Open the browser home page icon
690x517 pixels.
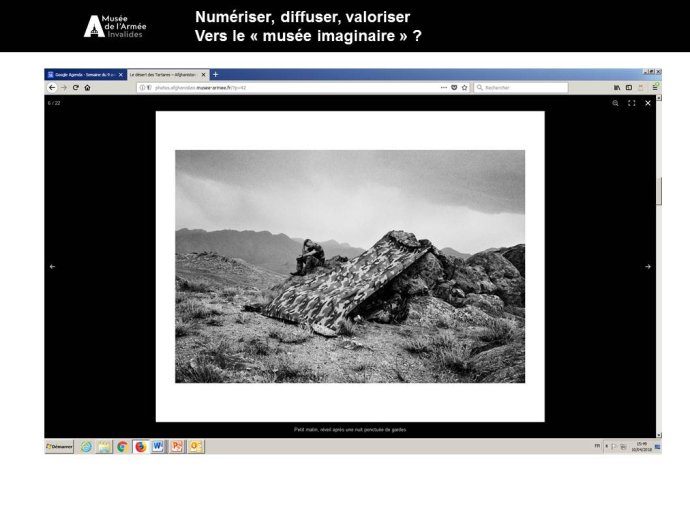point(88,88)
